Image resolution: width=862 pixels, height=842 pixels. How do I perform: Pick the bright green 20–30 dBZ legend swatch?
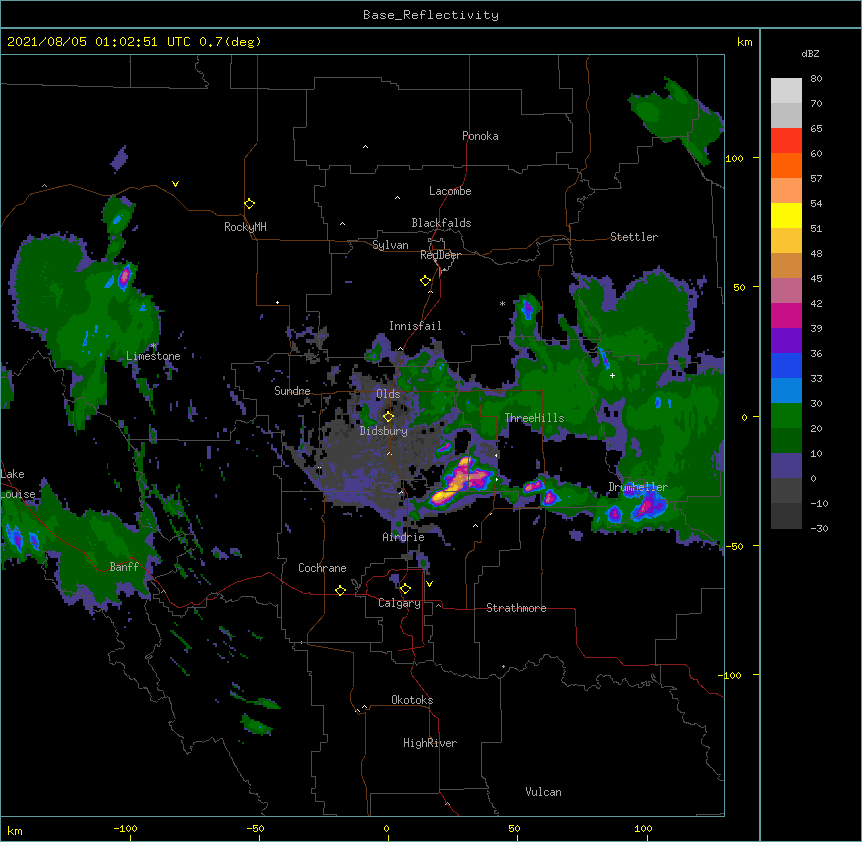786,416
